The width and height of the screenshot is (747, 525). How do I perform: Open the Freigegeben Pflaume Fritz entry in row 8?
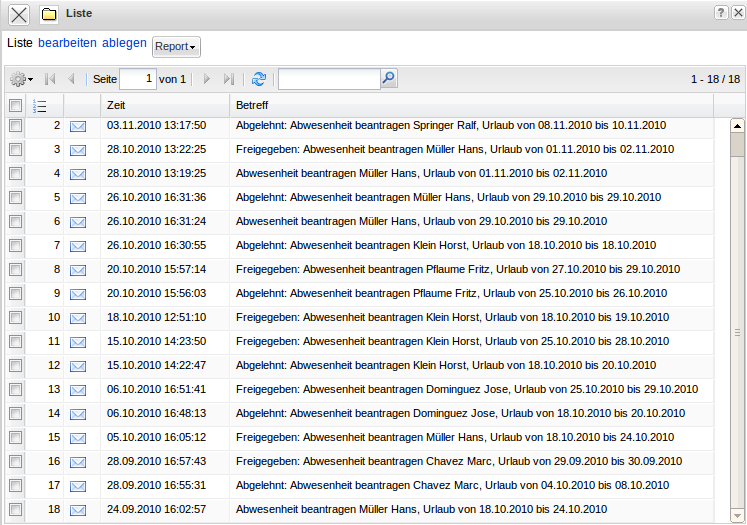coord(457,270)
